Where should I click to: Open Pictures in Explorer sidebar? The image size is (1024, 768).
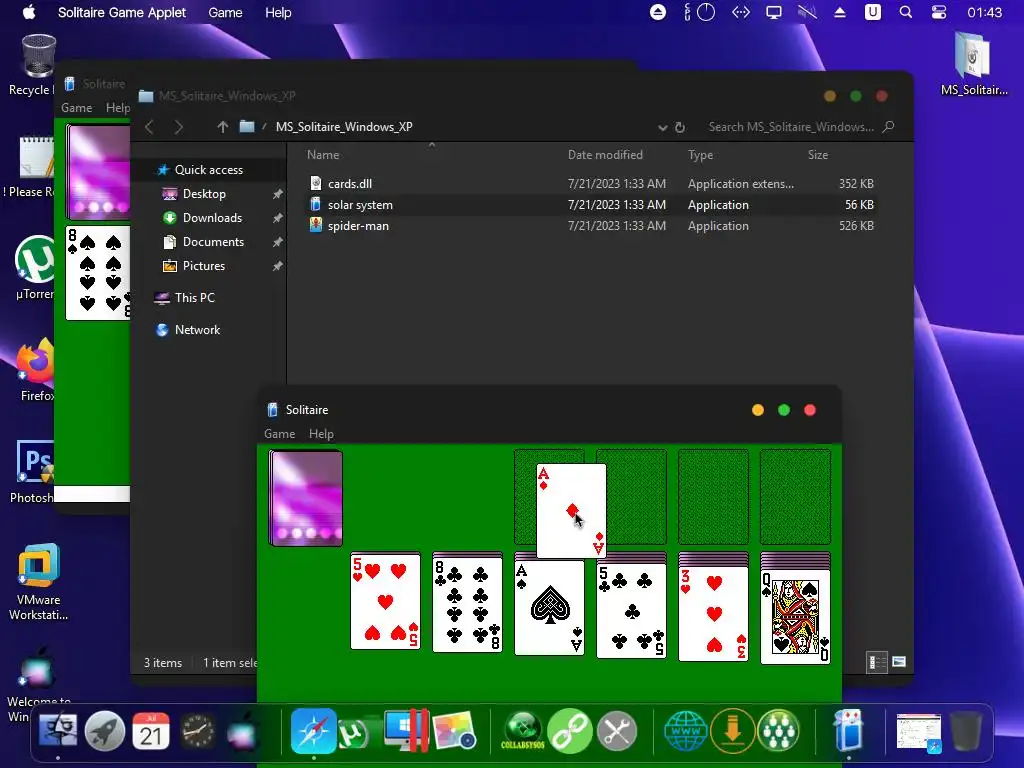(204, 266)
